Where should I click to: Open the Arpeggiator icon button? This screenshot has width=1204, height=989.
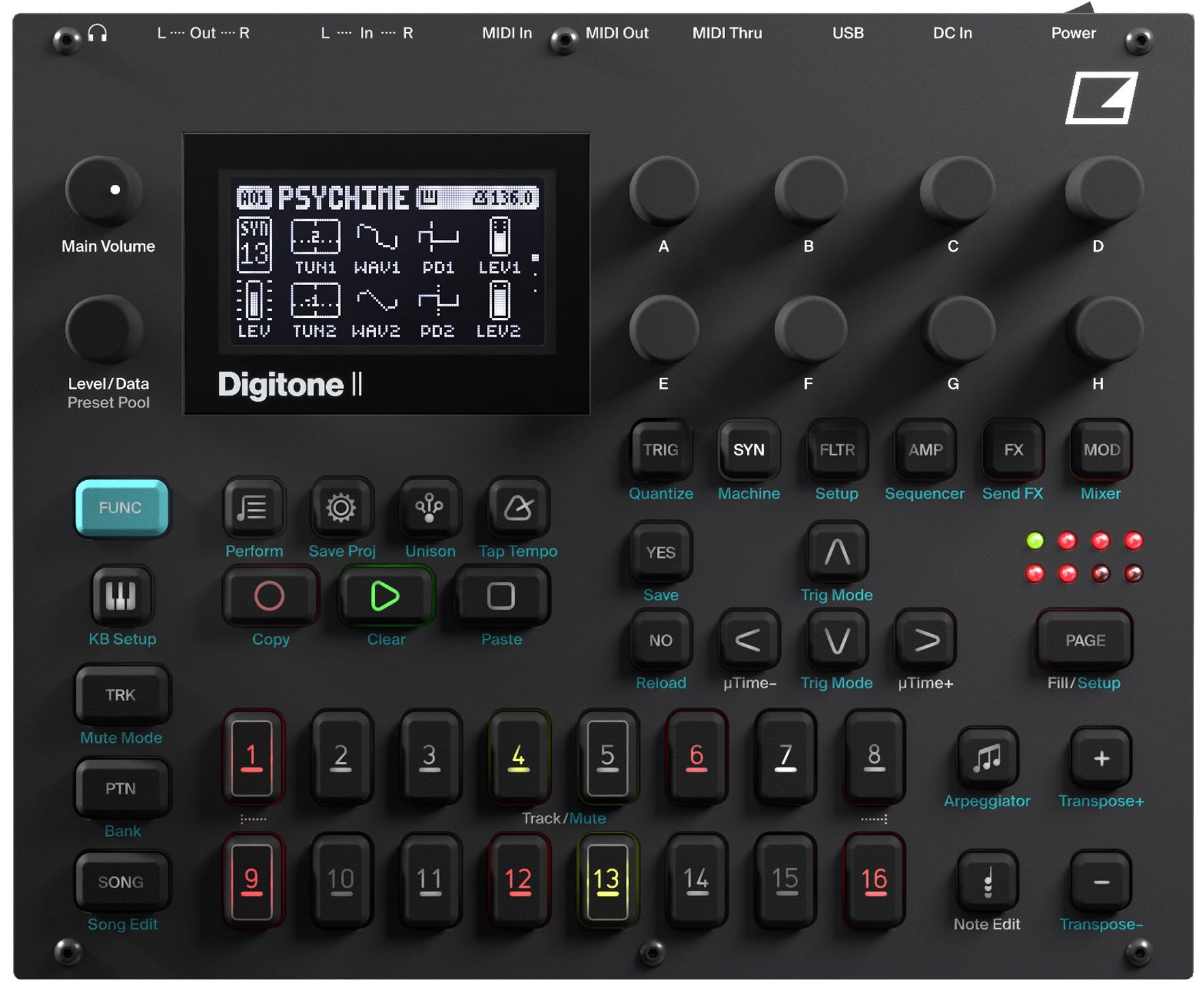pos(987,757)
